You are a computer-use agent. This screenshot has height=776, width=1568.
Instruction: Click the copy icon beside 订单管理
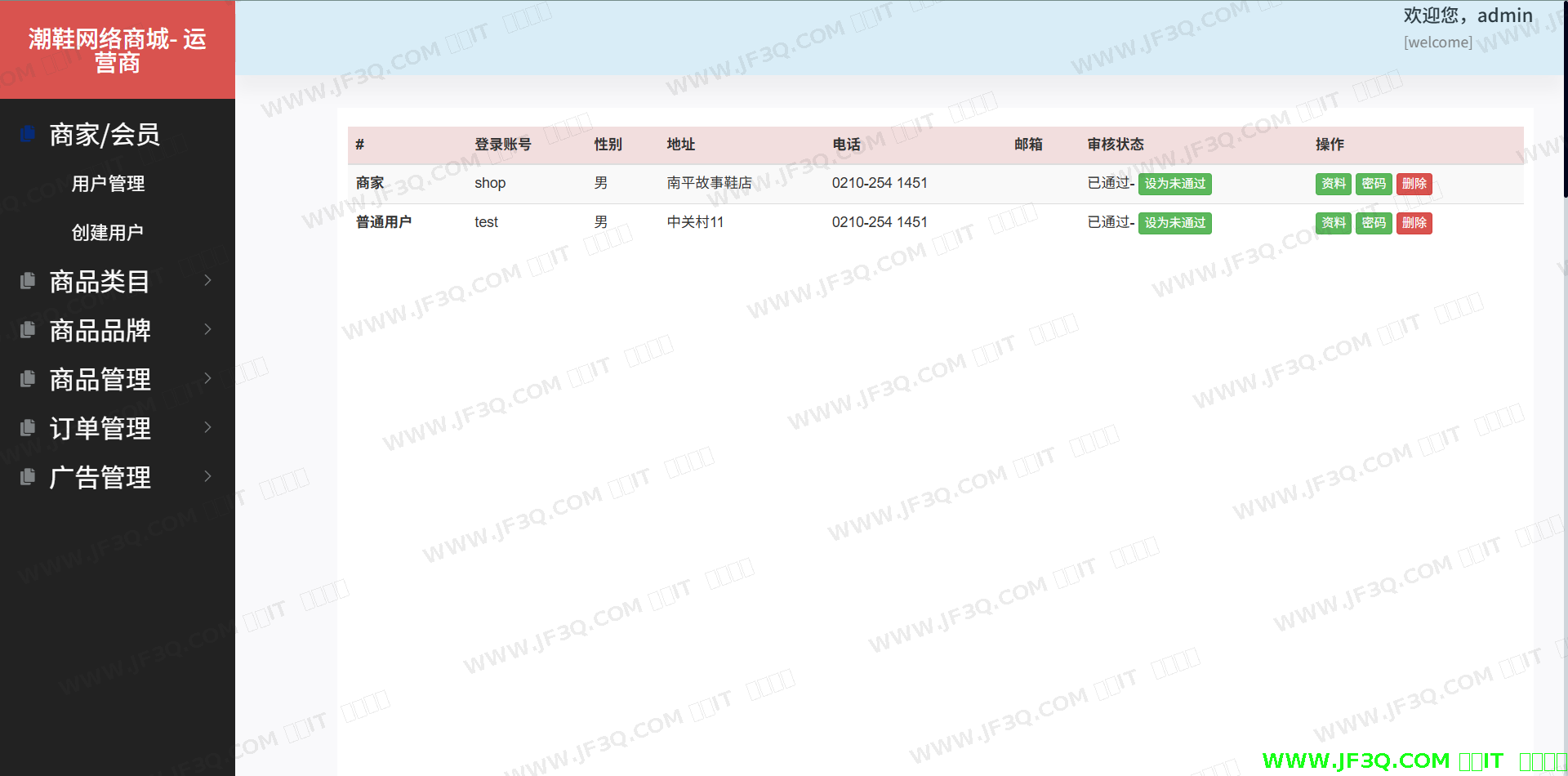point(28,428)
